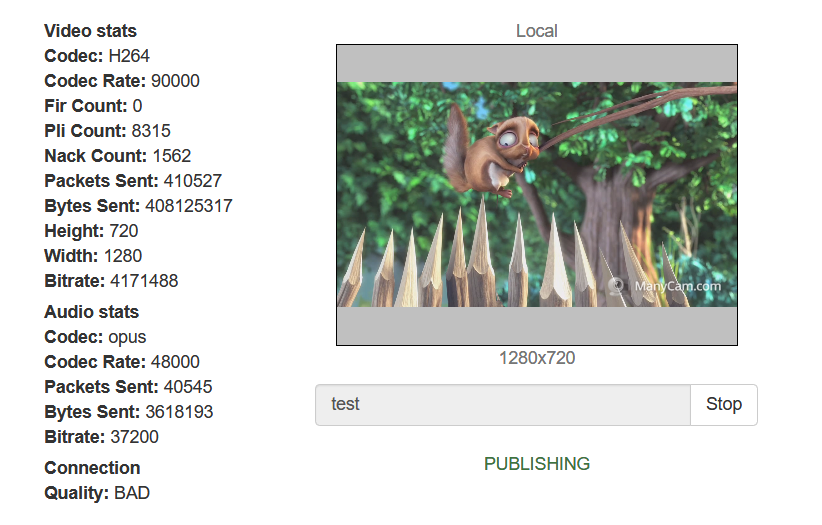Screen dimensions: 822x525
Task: Click the audio Codec Rate value 48000
Action: pyautogui.click(x=175, y=362)
